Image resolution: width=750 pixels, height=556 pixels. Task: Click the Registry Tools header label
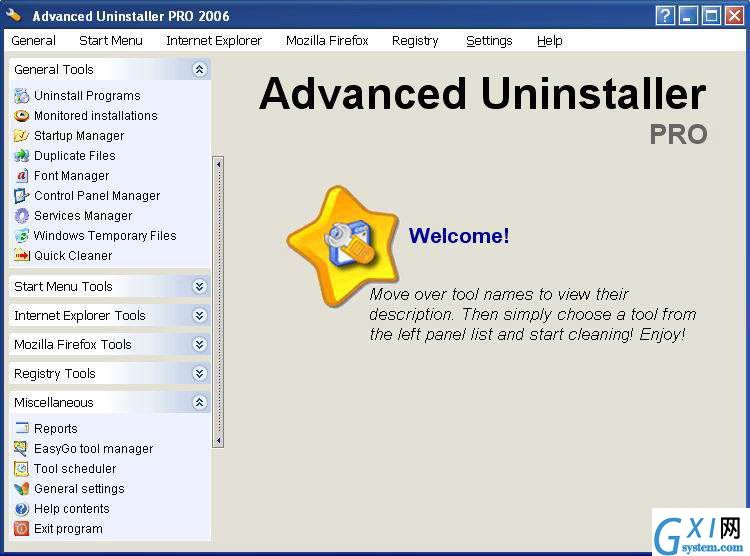pyautogui.click(x=55, y=374)
